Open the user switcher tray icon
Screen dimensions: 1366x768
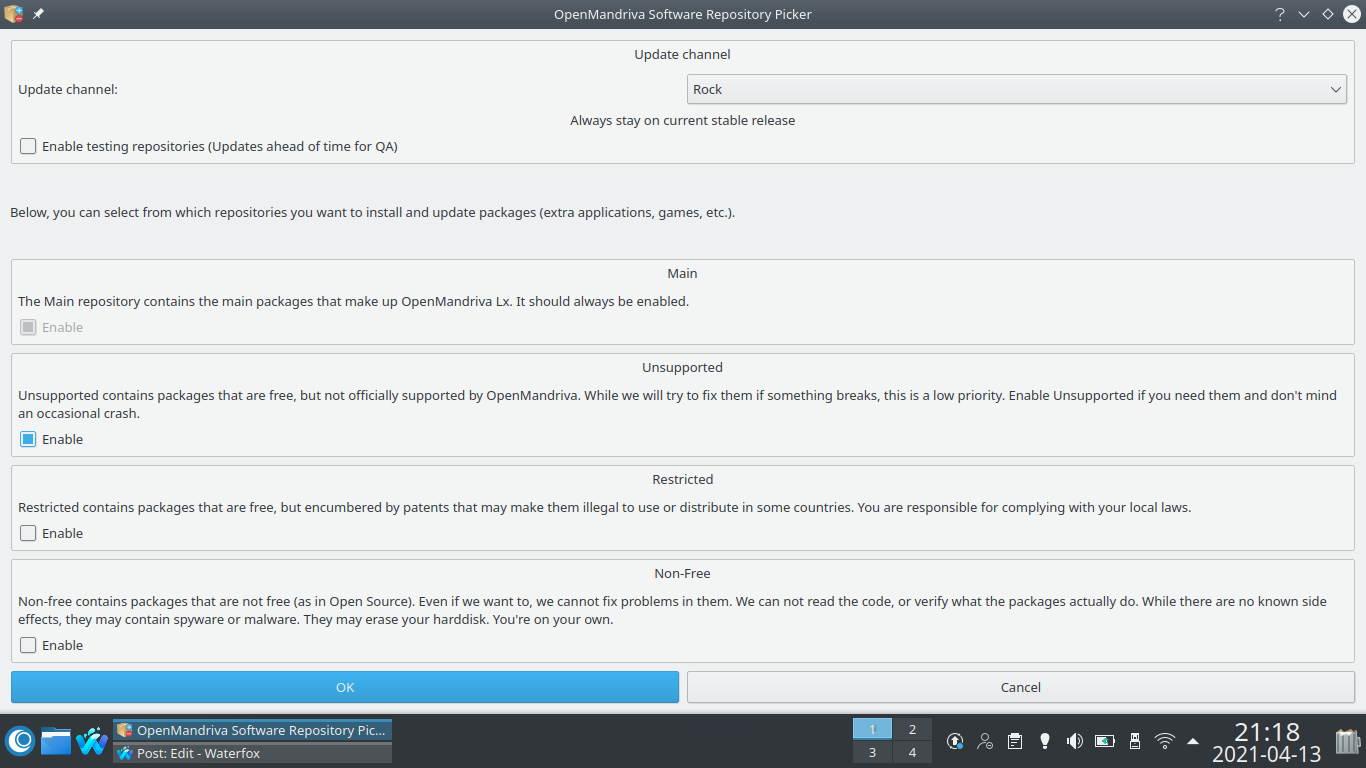tap(985, 741)
